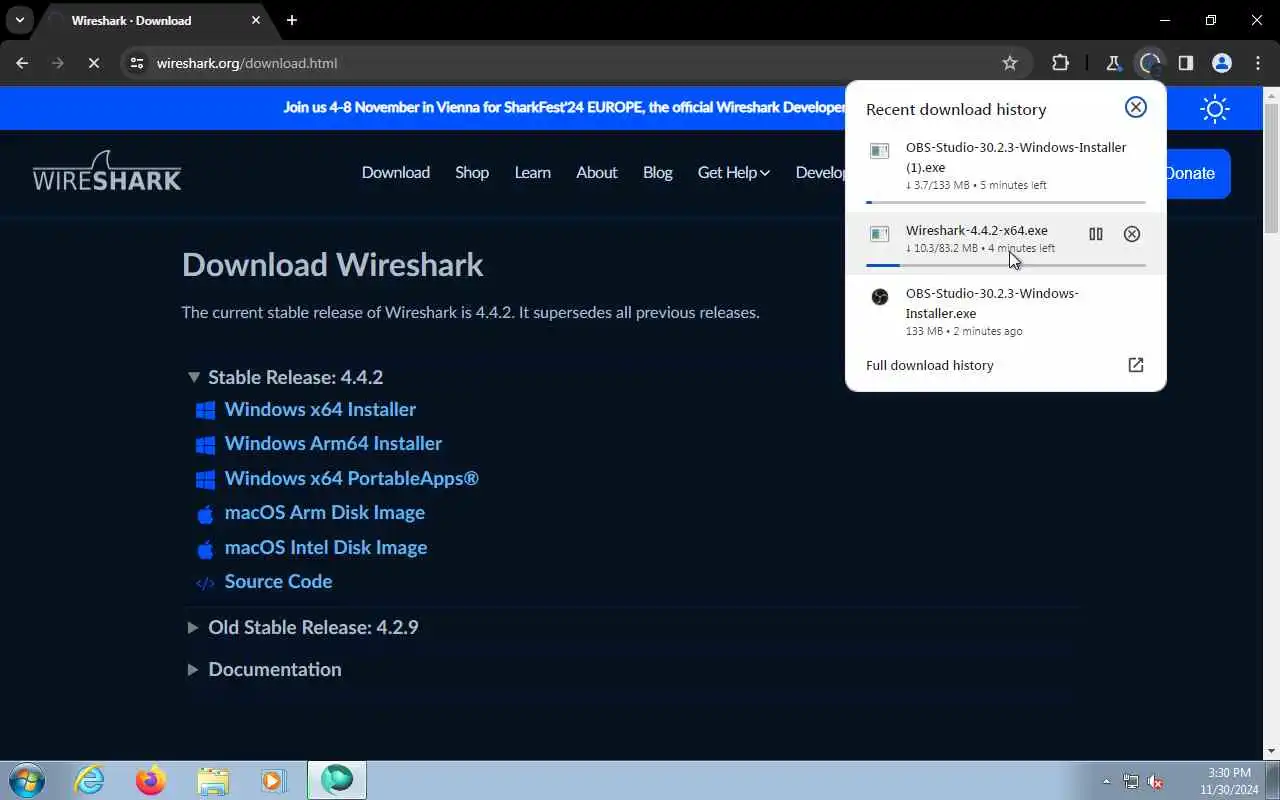
Task: Toggle the light/dark theme sun icon
Action: (1215, 108)
